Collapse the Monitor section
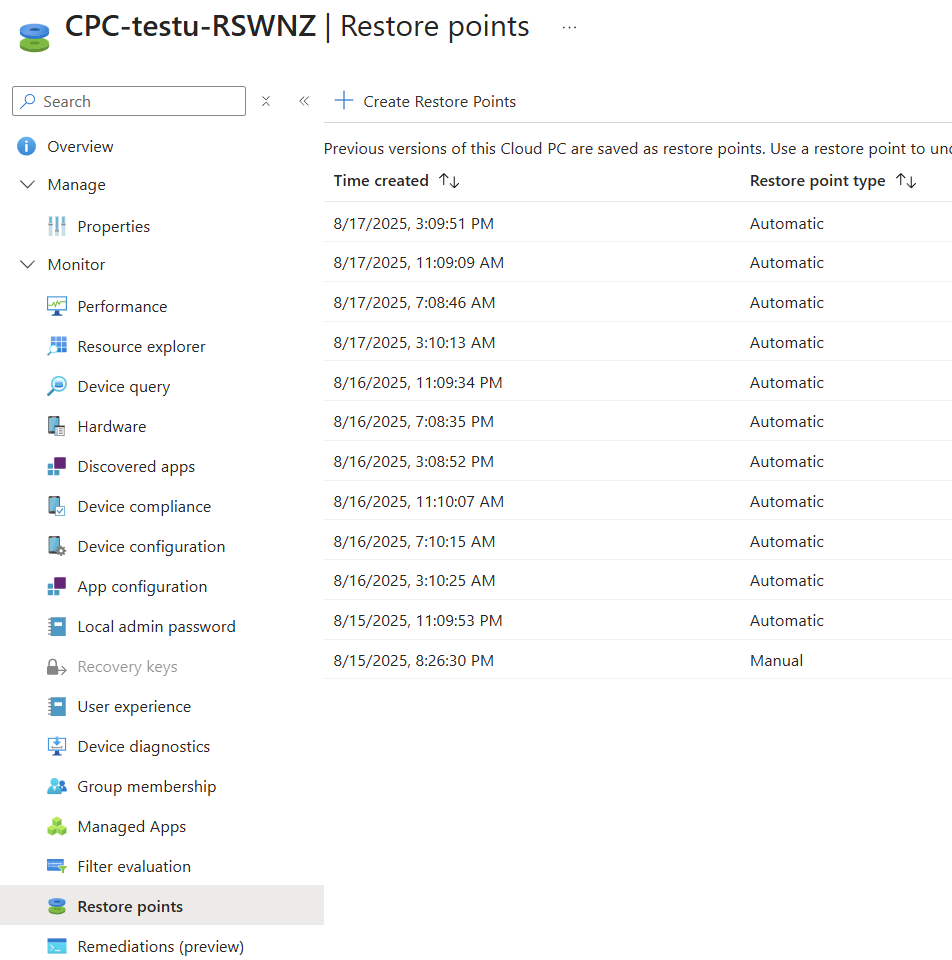 click(x=27, y=265)
